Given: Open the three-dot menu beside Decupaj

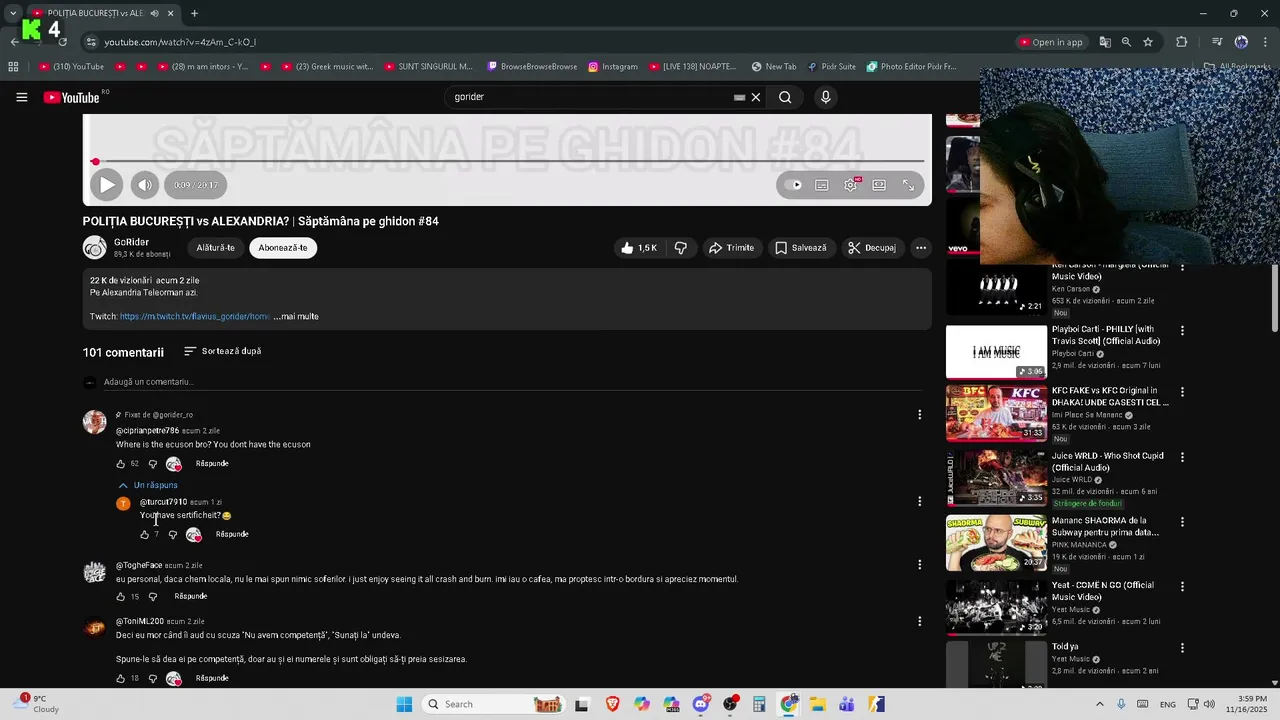Looking at the screenshot, I should point(921,248).
